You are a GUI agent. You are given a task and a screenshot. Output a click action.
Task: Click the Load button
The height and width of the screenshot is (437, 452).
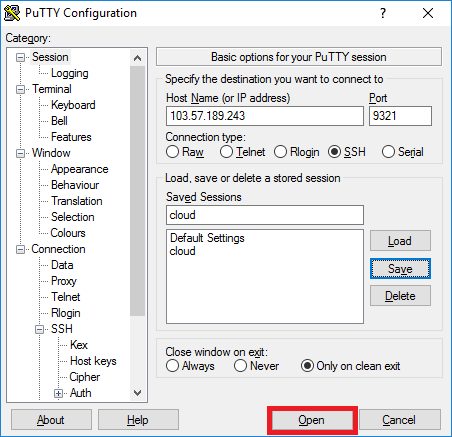pos(400,241)
